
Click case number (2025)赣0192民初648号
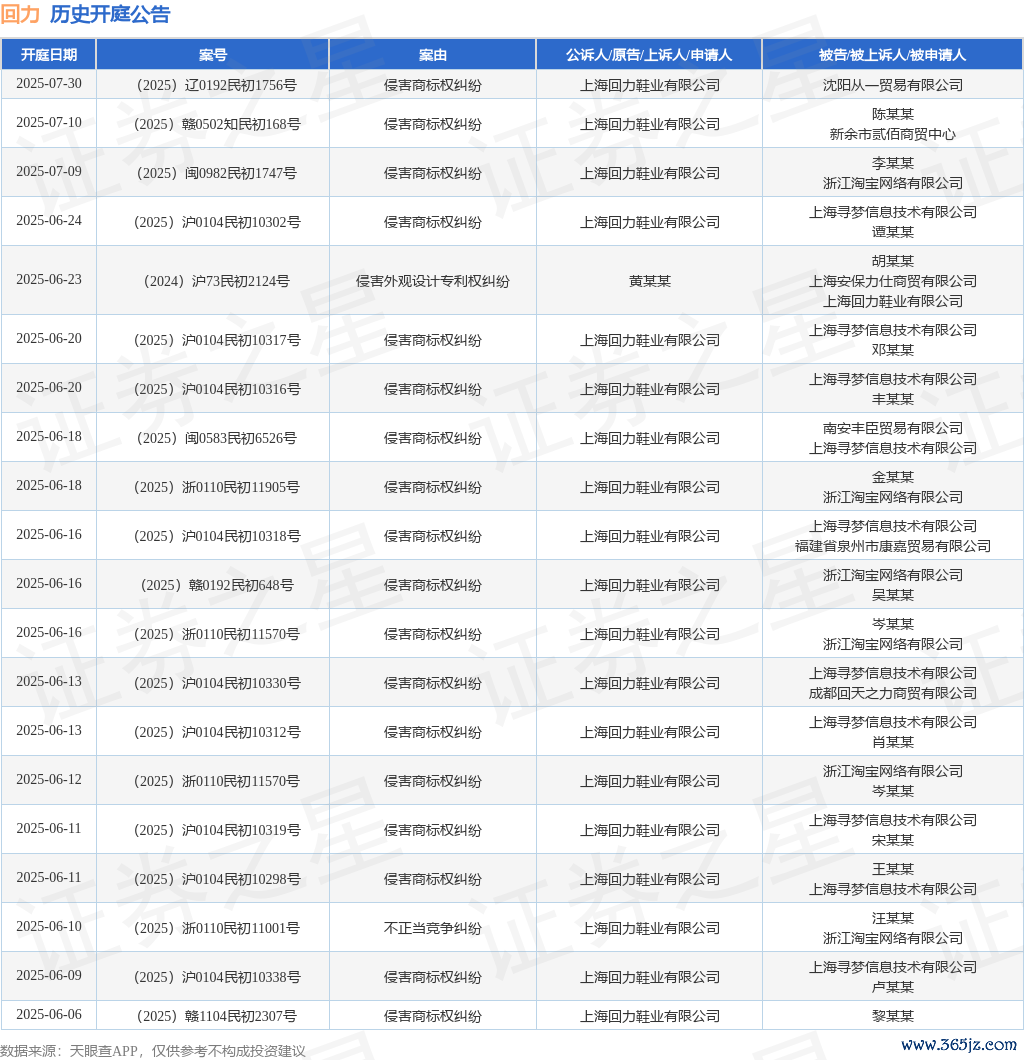(216, 585)
